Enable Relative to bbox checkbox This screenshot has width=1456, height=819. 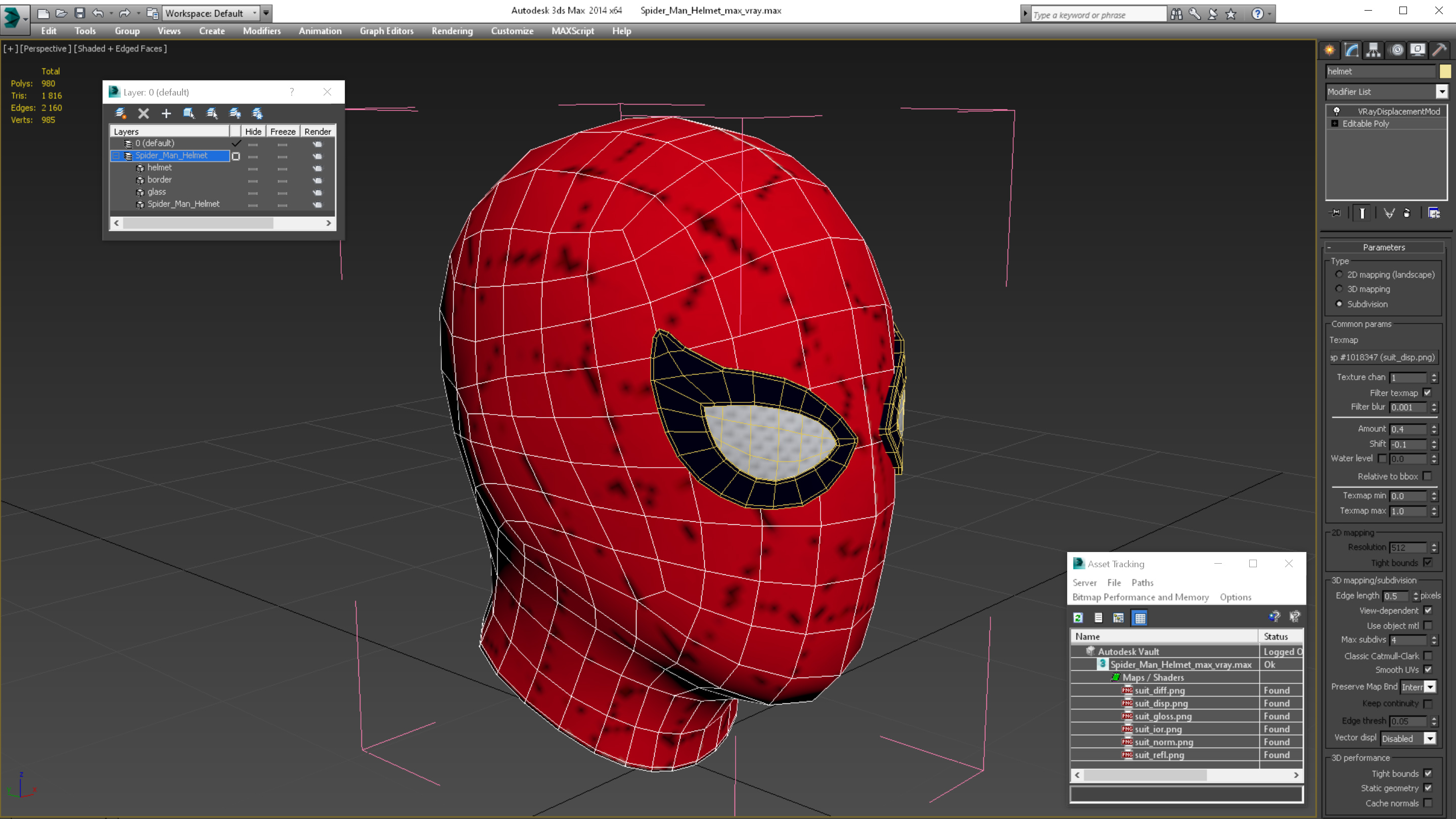click(x=1427, y=476)
